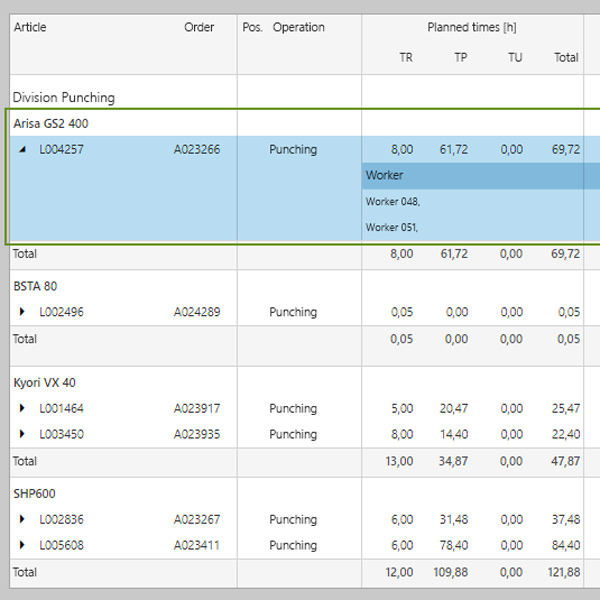Expand article L003450 details

pyautogui.click(x=23, y=434)
